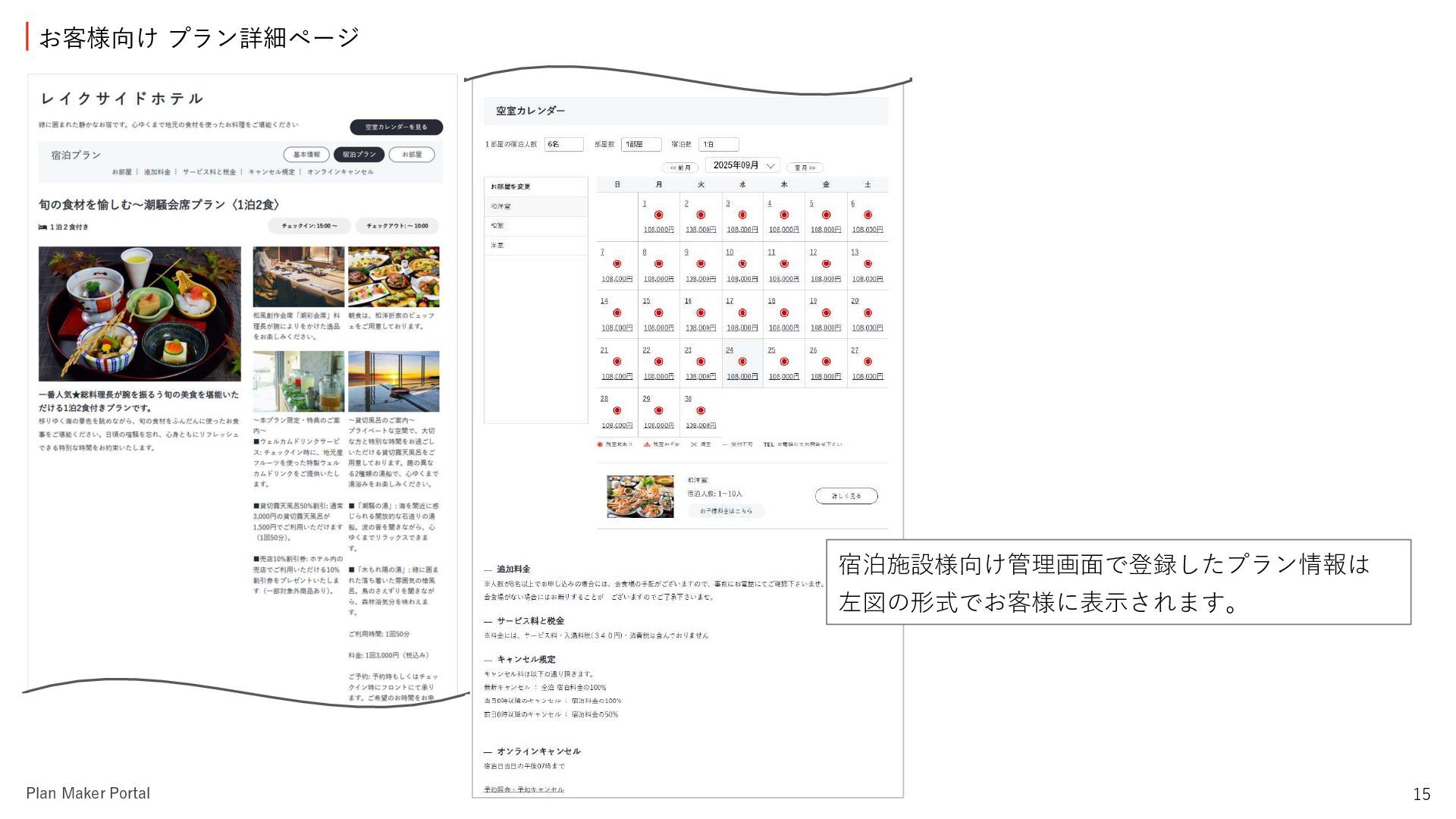Viewport: 1456px width, 819px height.
Task: Click the 空室カレンダーを見る button
Action: tap(396, 127)
